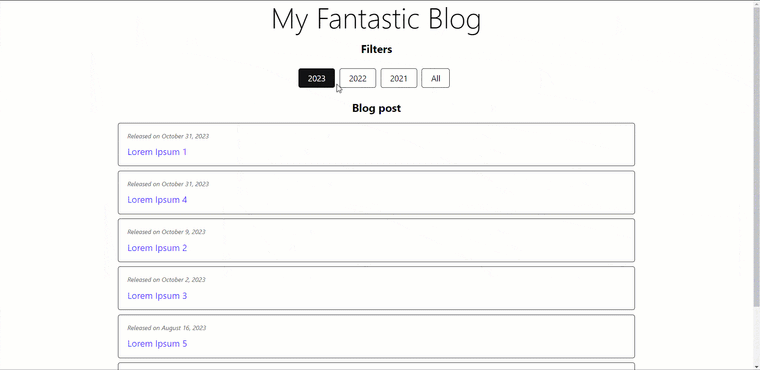Click the Released on August 16, 2023 text

pyautogui.click(x=167, y=328)
